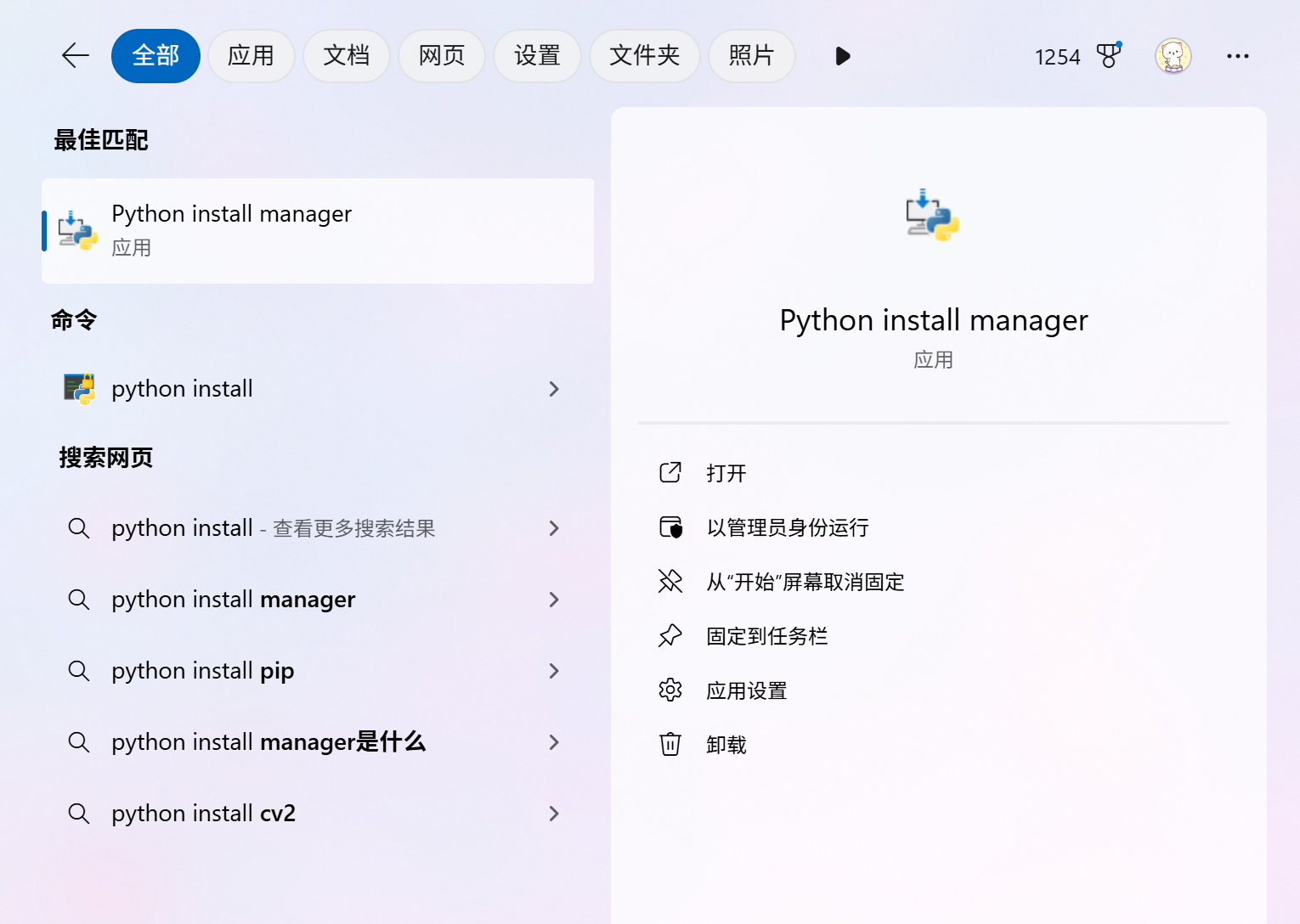This screenshot has width=1300, height=924.
Task: Open the user profile avatar
Action: (1173, 56)
